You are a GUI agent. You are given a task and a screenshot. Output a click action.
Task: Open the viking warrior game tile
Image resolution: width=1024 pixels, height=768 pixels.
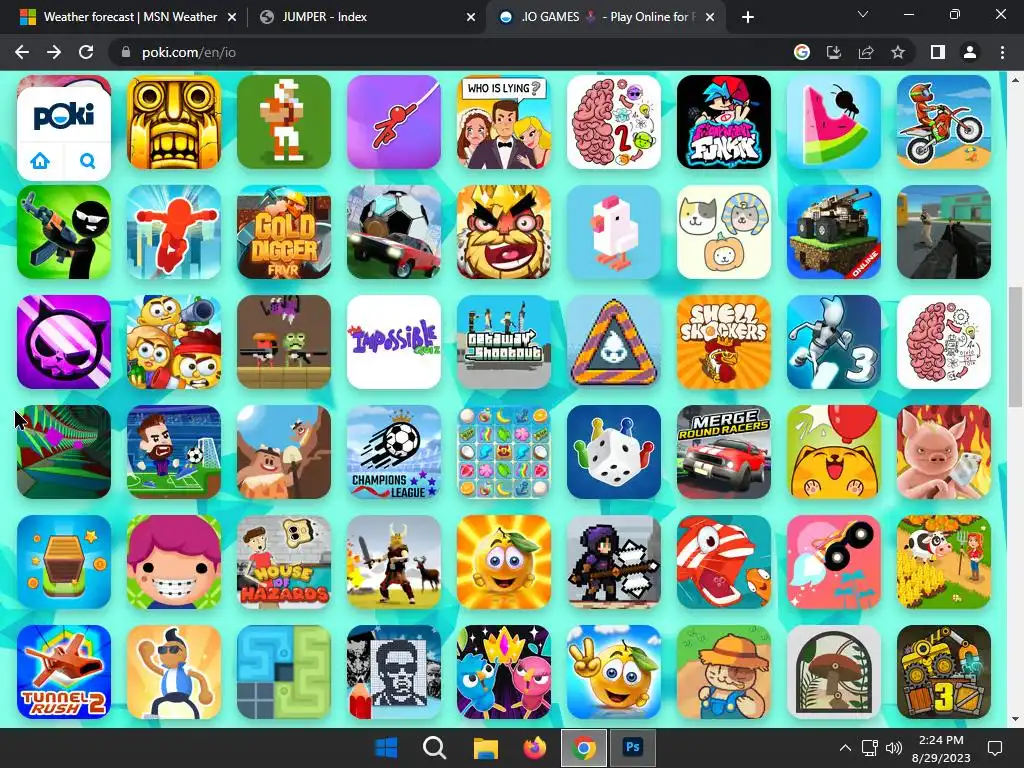click(x=394, y=562)
